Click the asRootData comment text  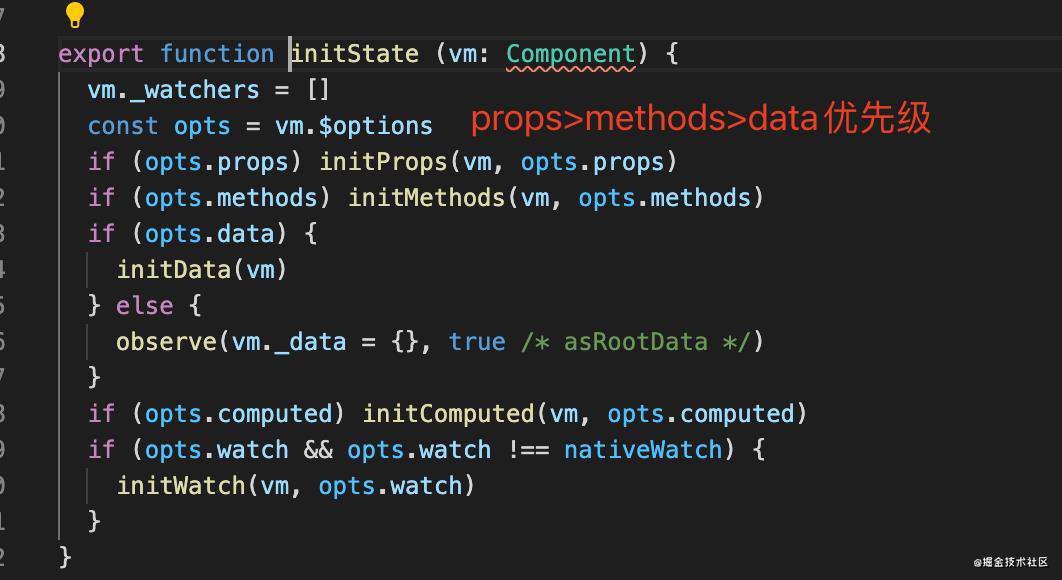(636, 341)
